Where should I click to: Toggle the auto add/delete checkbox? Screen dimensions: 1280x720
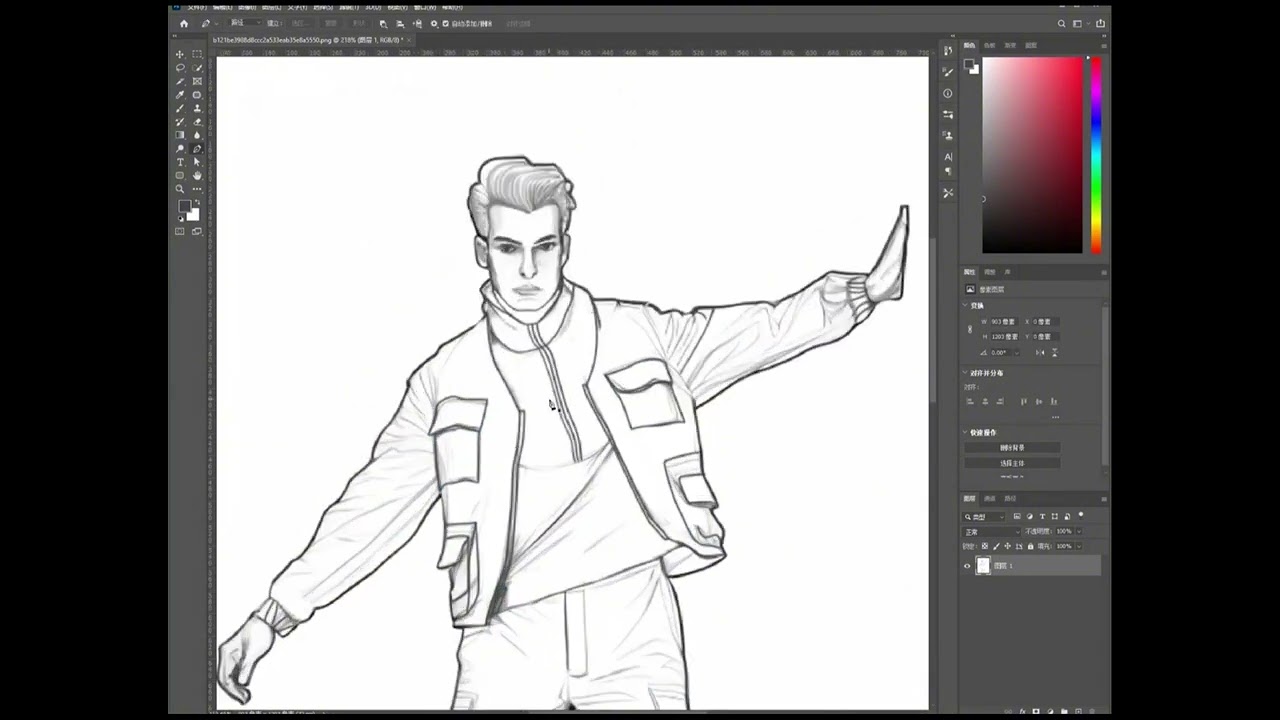[x=446, y=23]
